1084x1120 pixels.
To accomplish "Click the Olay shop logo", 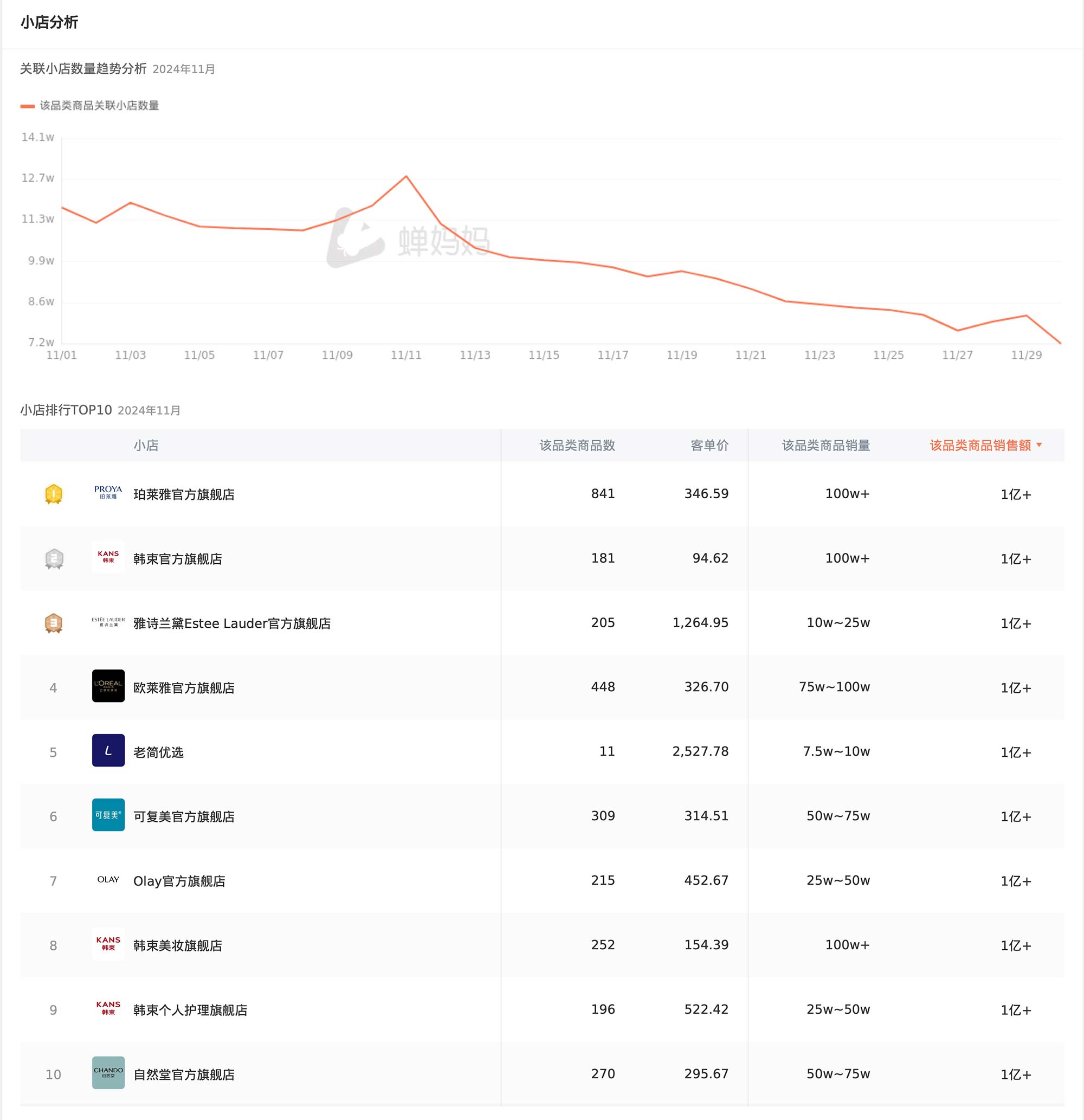I will point(108,880).
